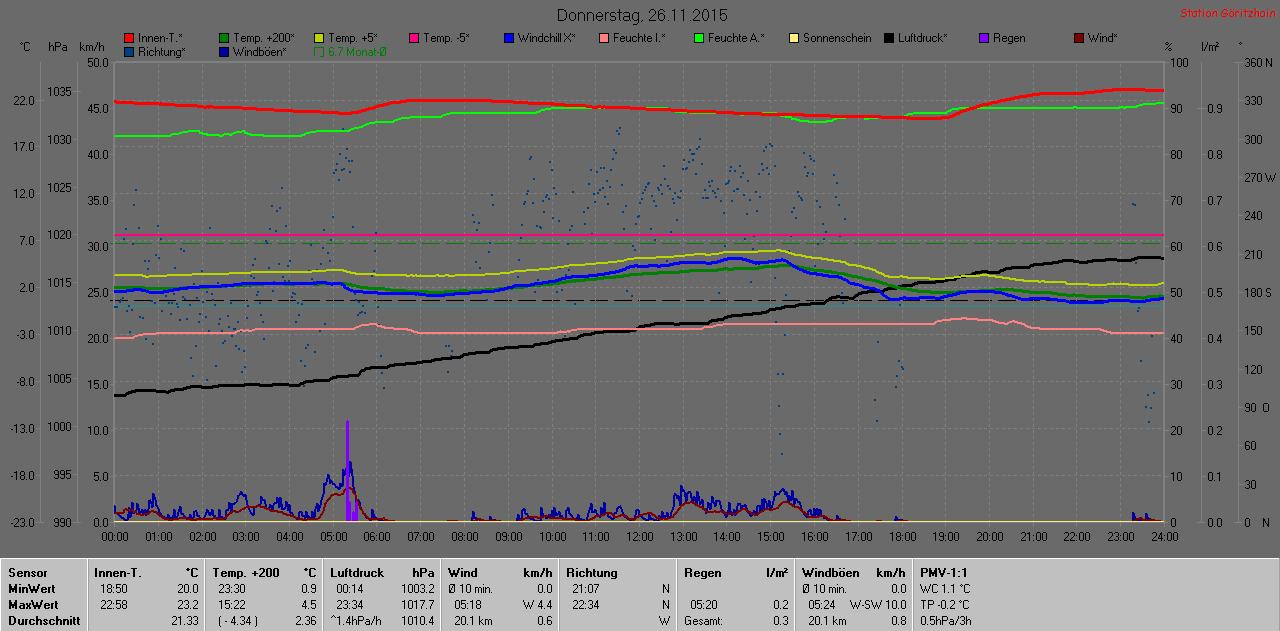Click the red Innen-T. legend swatch

point(129,38)
